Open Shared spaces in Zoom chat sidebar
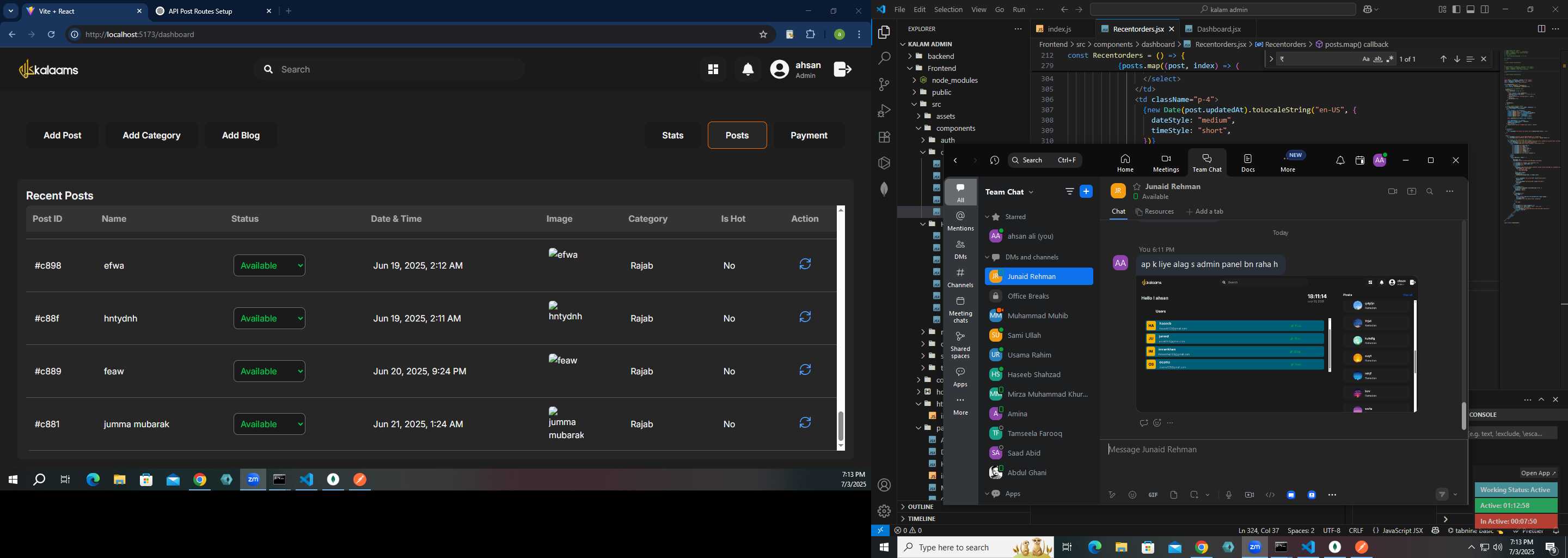The height and width of the screenshot is (558, 1568). tap(960, 345)
